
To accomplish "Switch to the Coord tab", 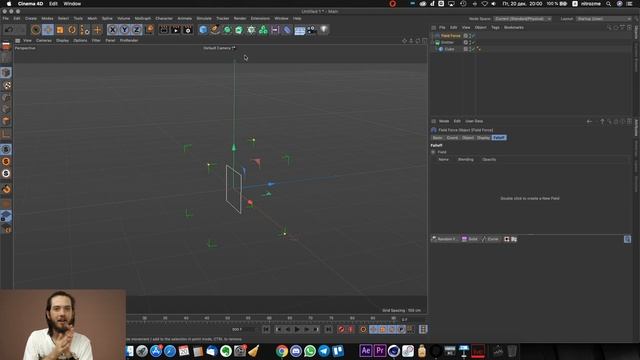I will [452, 138].
